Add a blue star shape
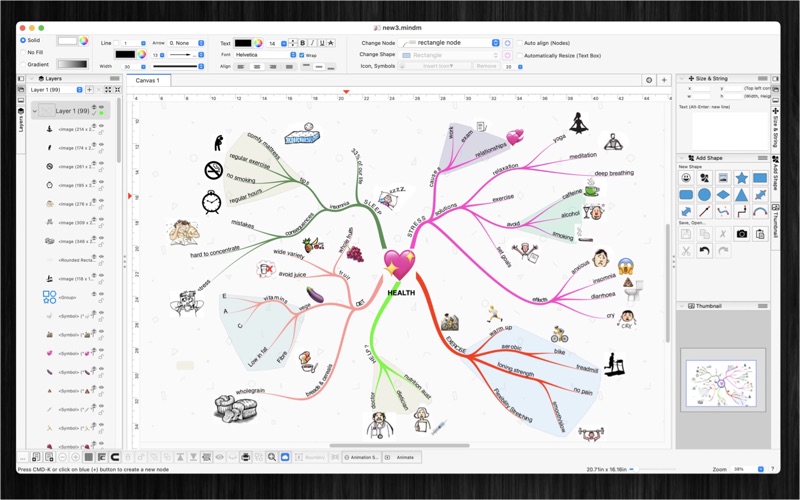This screenshot has height=500, width=800. click(x=741, y=178)
